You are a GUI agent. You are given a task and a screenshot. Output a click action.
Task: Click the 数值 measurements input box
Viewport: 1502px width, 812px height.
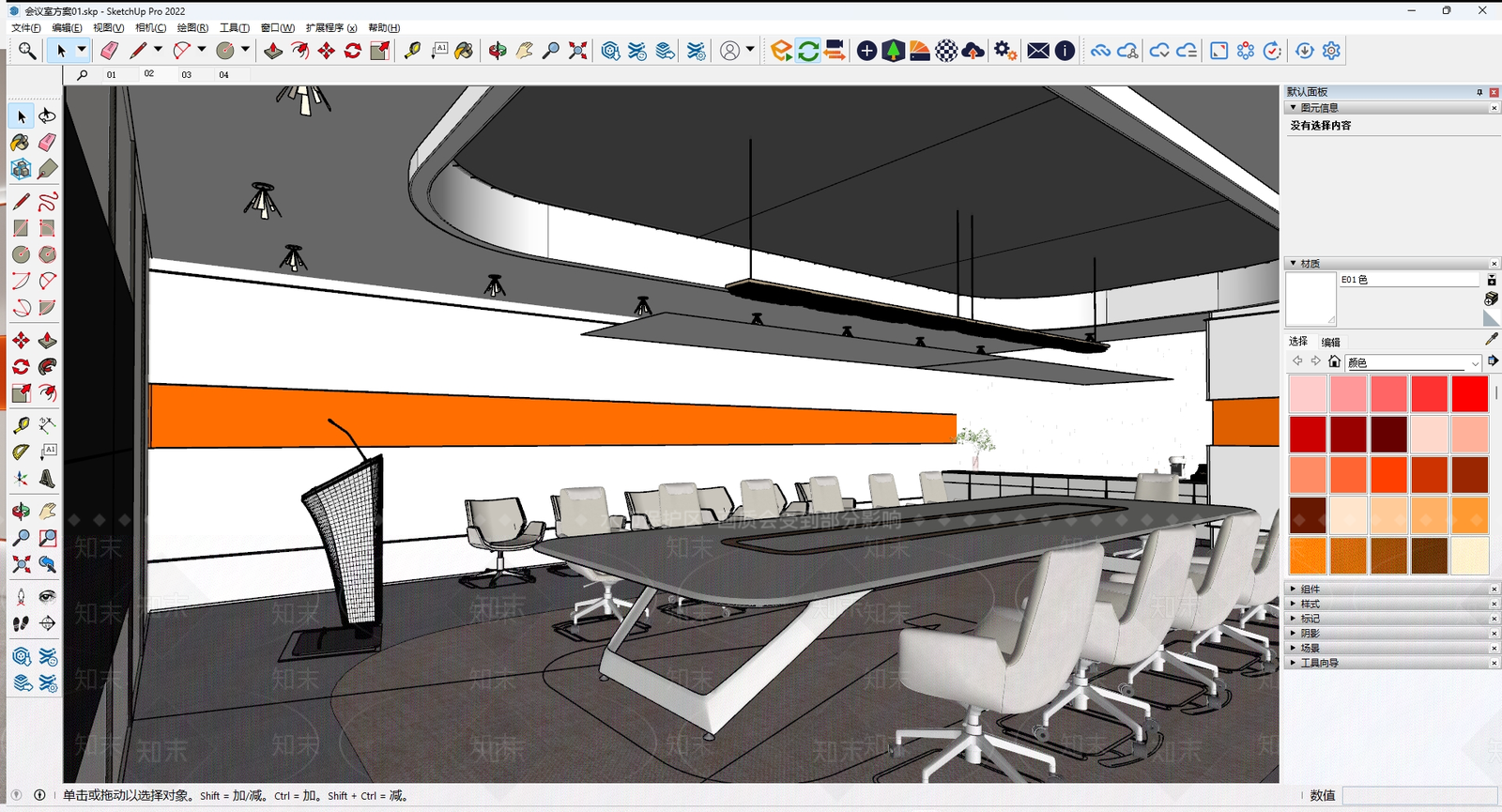pyautogui.click(x=1419, y=795)
